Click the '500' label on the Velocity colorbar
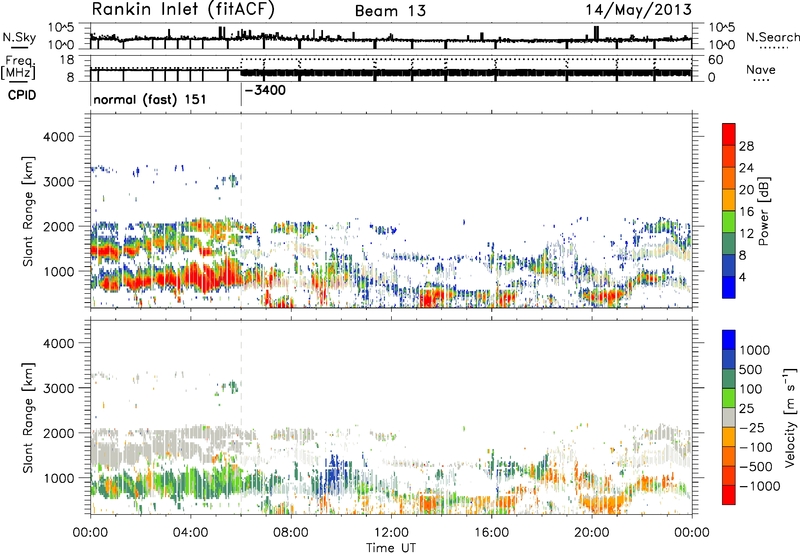 [753, 370]
